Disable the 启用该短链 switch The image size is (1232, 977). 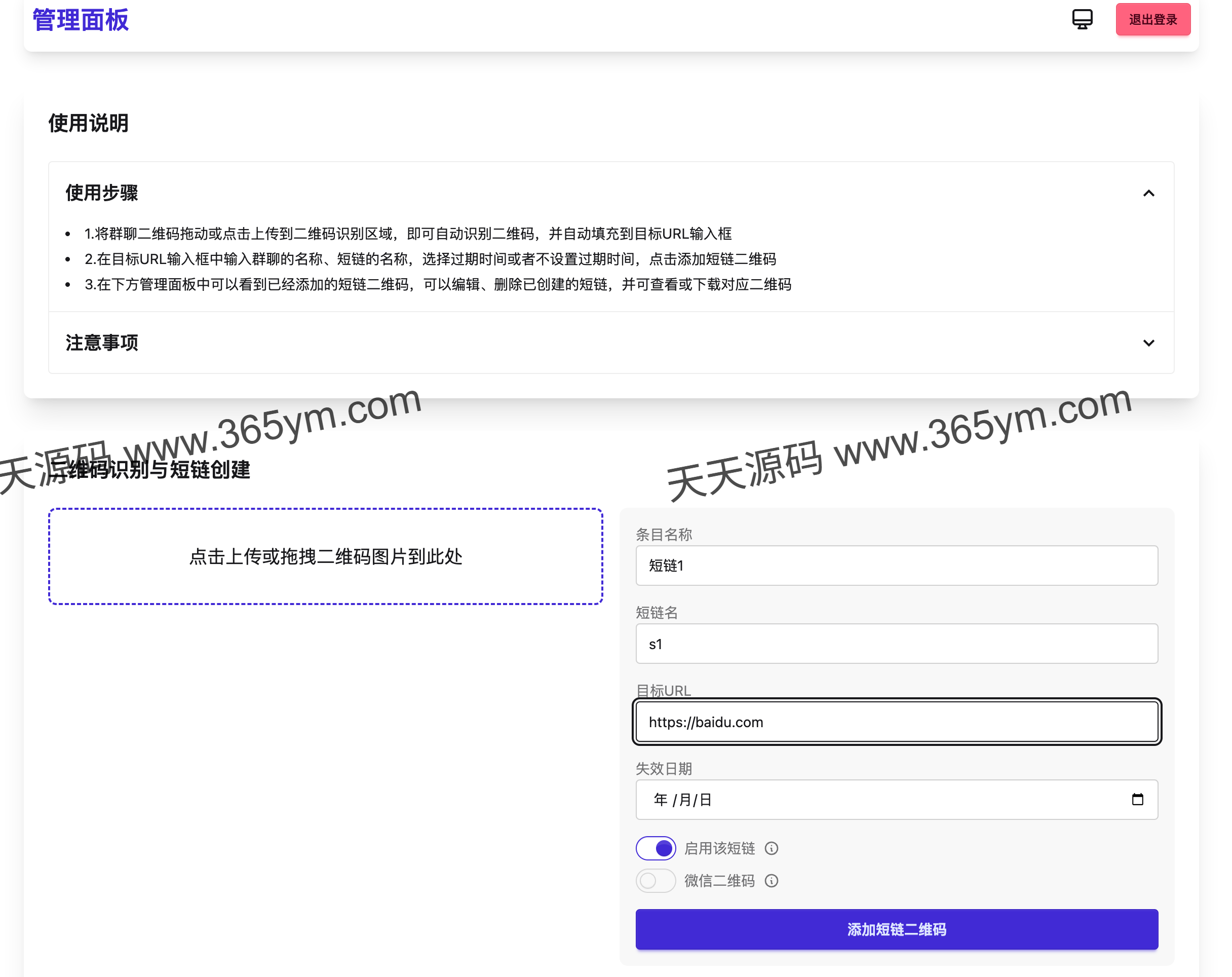[656, 848]
